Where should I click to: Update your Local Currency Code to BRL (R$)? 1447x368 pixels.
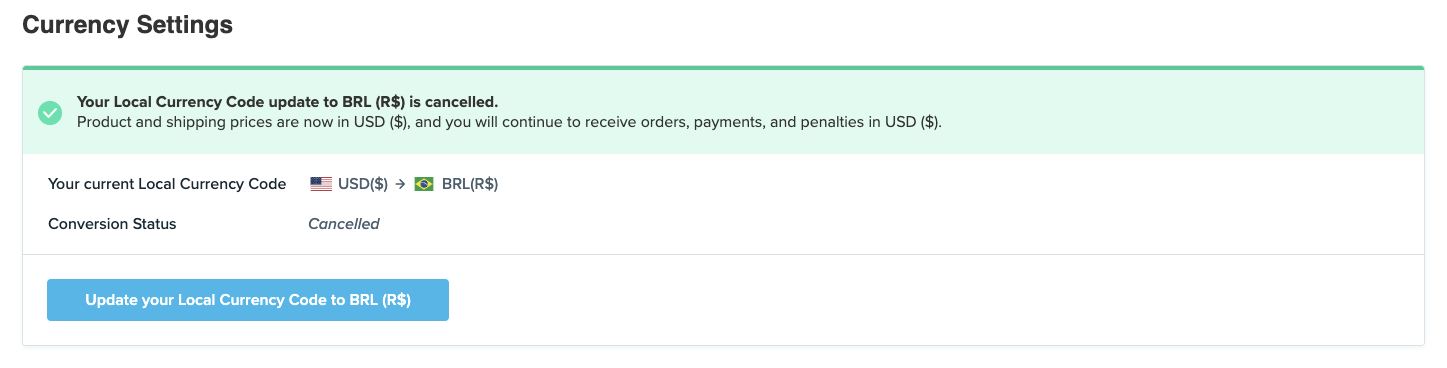click(248, 300)
